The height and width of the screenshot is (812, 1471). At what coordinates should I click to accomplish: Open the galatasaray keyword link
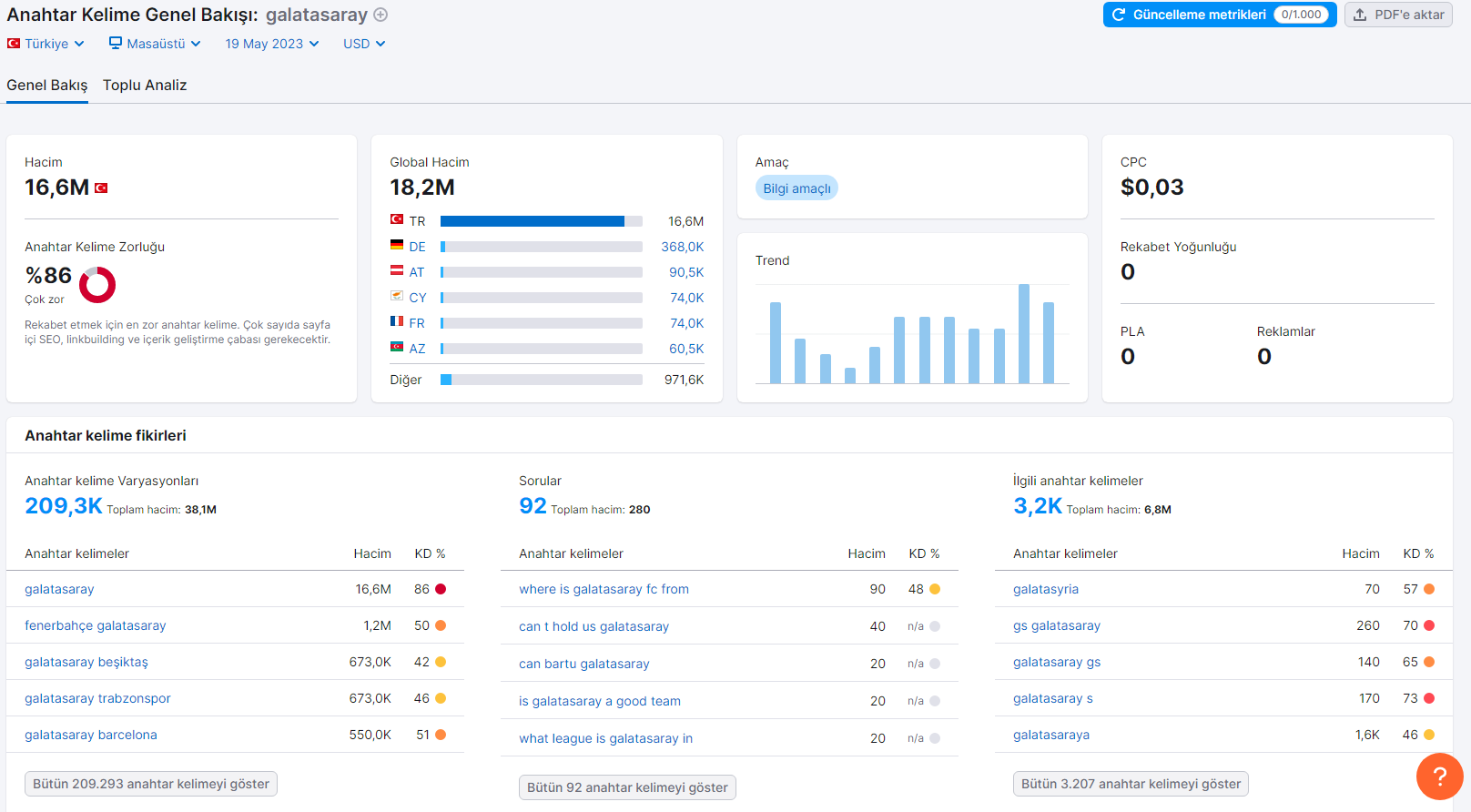[x=59, y=589]
